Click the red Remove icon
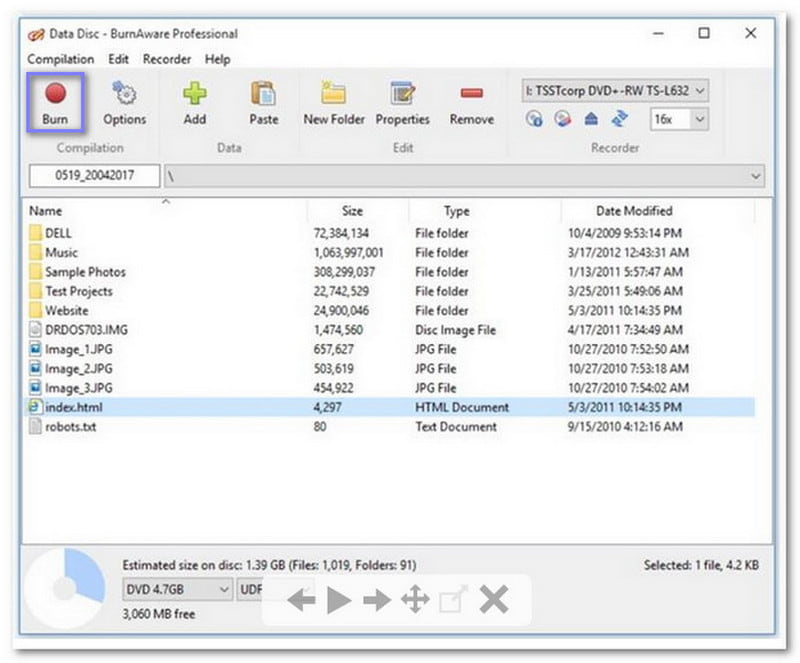 coord(471,104)
